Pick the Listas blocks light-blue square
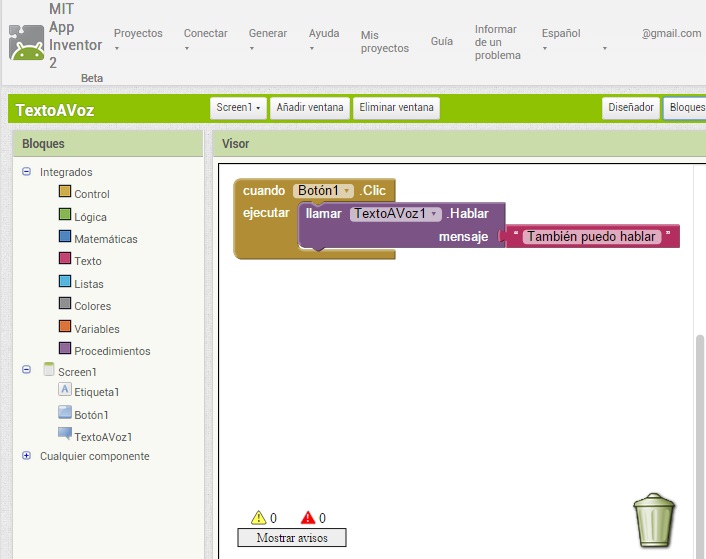 tap(65, 281)
